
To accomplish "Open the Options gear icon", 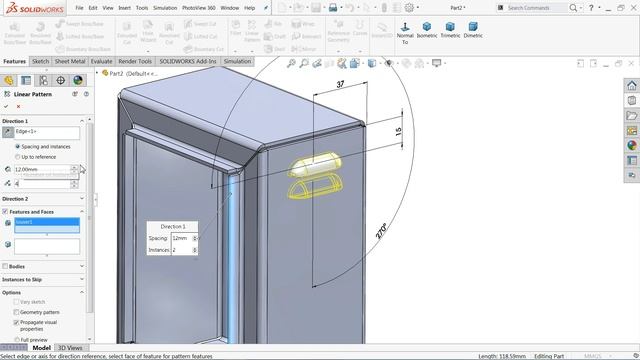I will (409, 7).
